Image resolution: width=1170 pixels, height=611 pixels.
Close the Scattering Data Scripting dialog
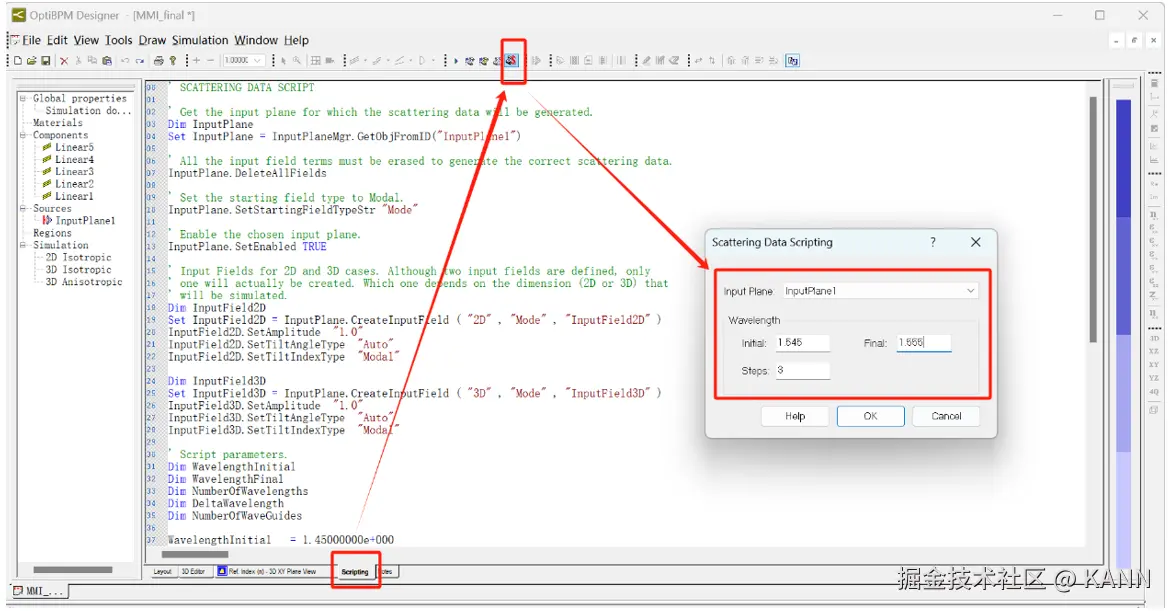[x=975, y=242]
